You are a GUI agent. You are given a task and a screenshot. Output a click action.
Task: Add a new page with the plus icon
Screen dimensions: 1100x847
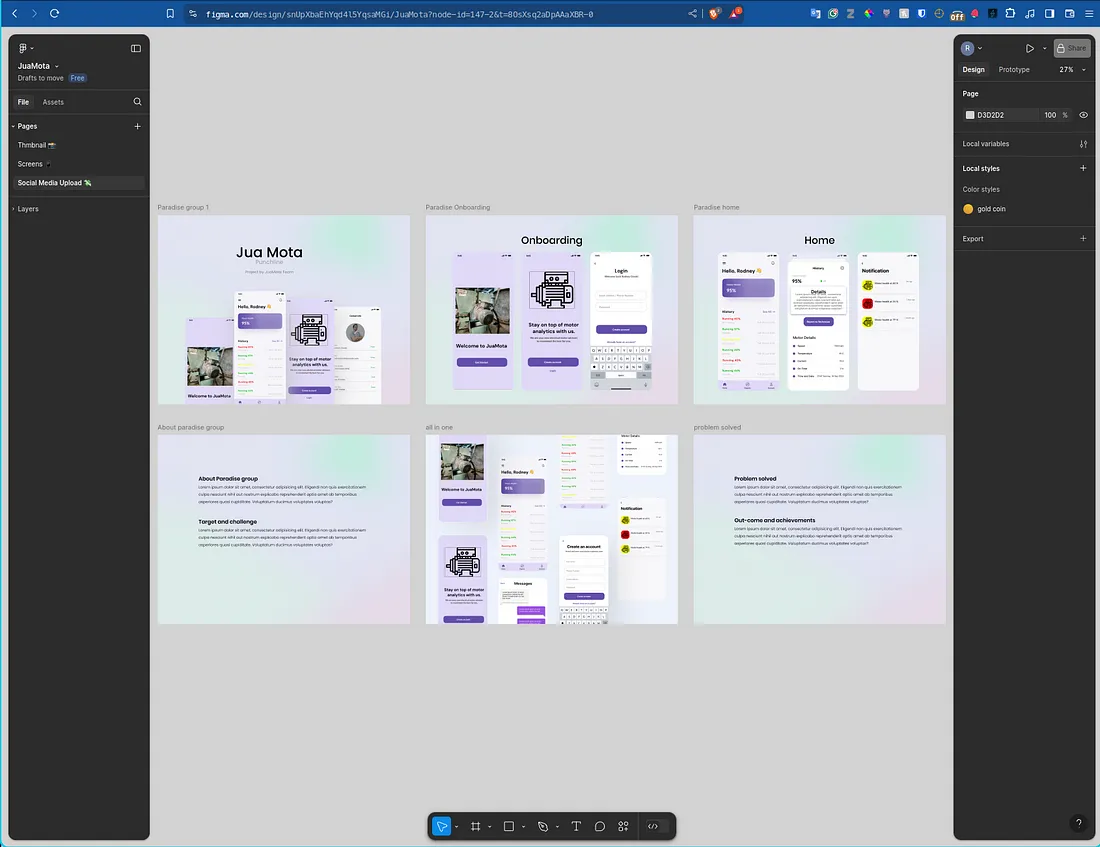[138, 126]
